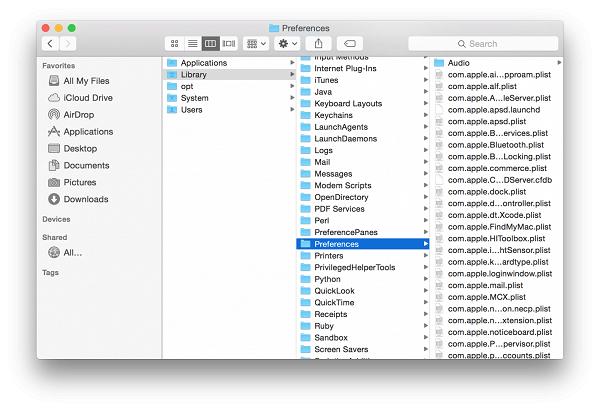This screenshot has height=411, width=600.
Task: Select com.apple.mail.plist file
Action: (497, 285)
